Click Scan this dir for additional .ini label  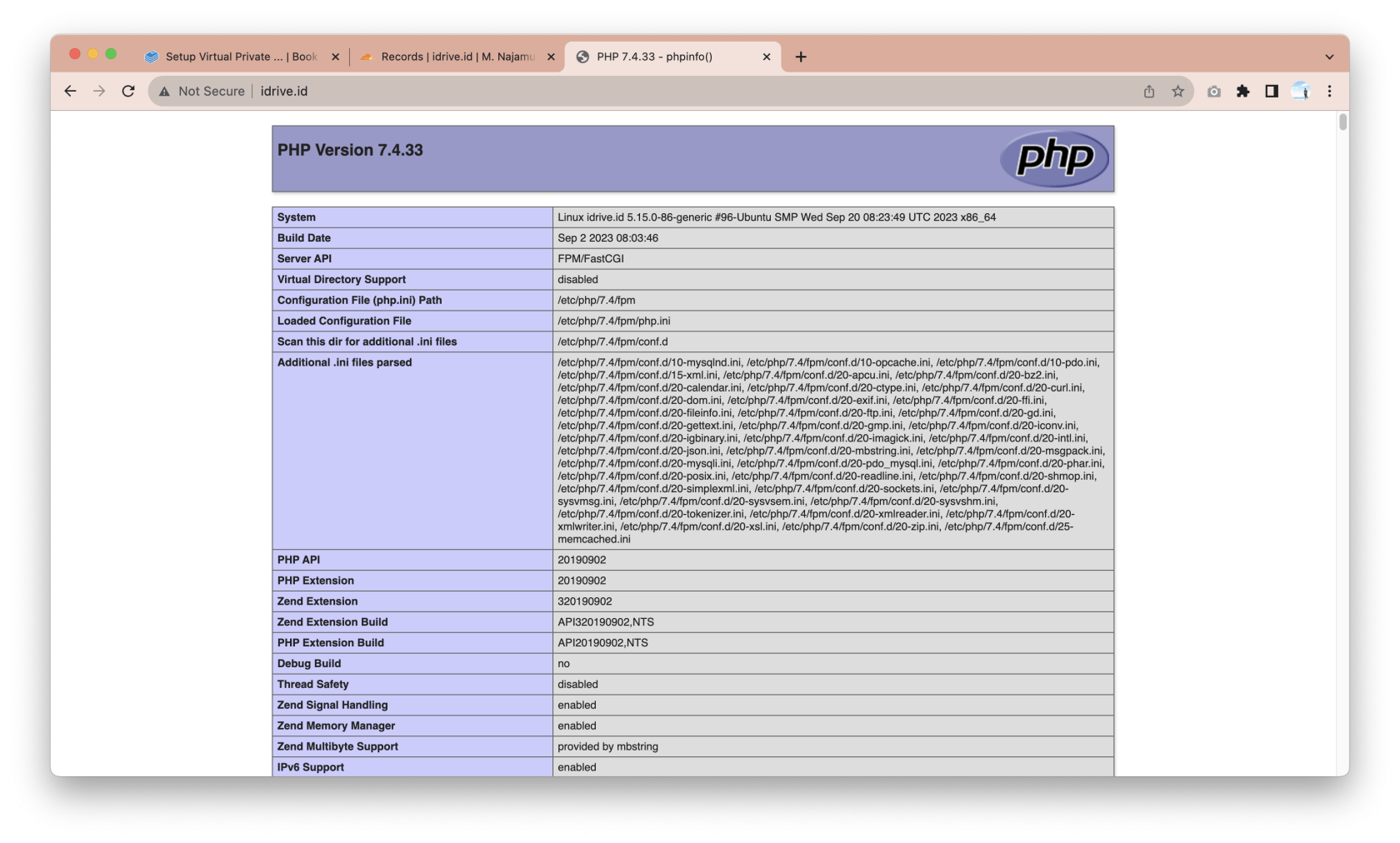point(367,342)
